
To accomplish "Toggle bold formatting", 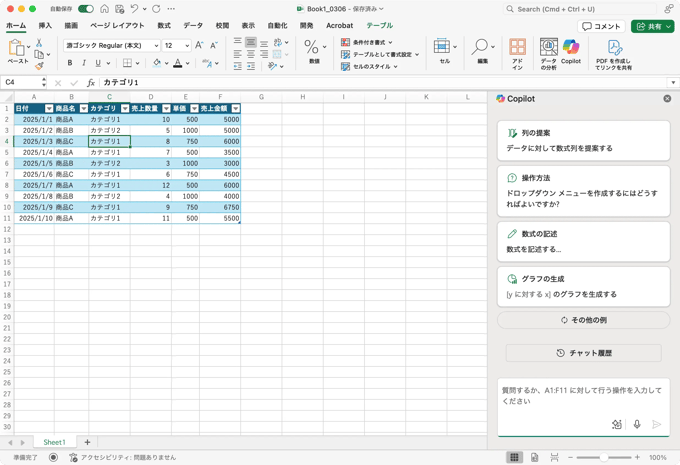I will tap(70, 63).
